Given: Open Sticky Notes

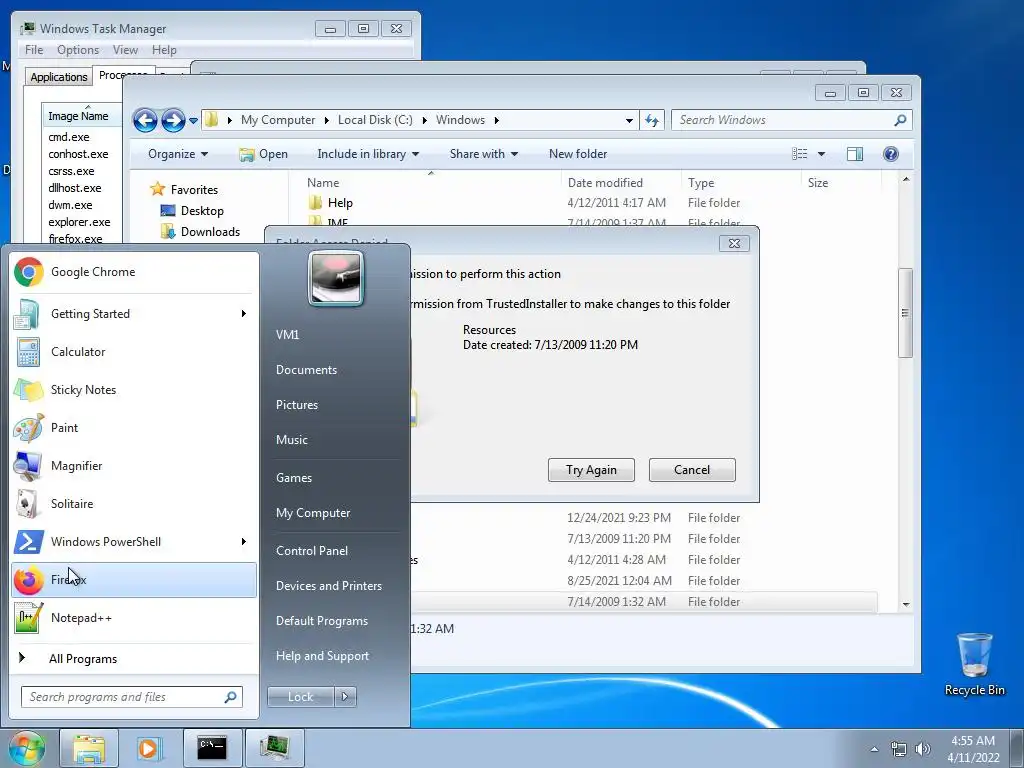Looking at the screenshot, I should click(134, 389).
